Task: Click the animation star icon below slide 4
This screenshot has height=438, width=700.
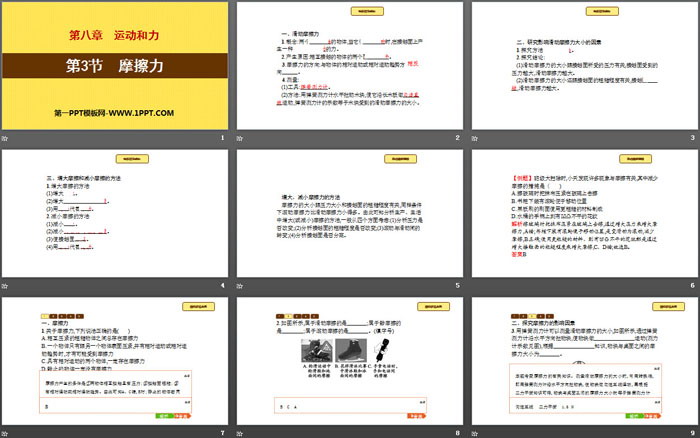Action: (x=6, y=284)
